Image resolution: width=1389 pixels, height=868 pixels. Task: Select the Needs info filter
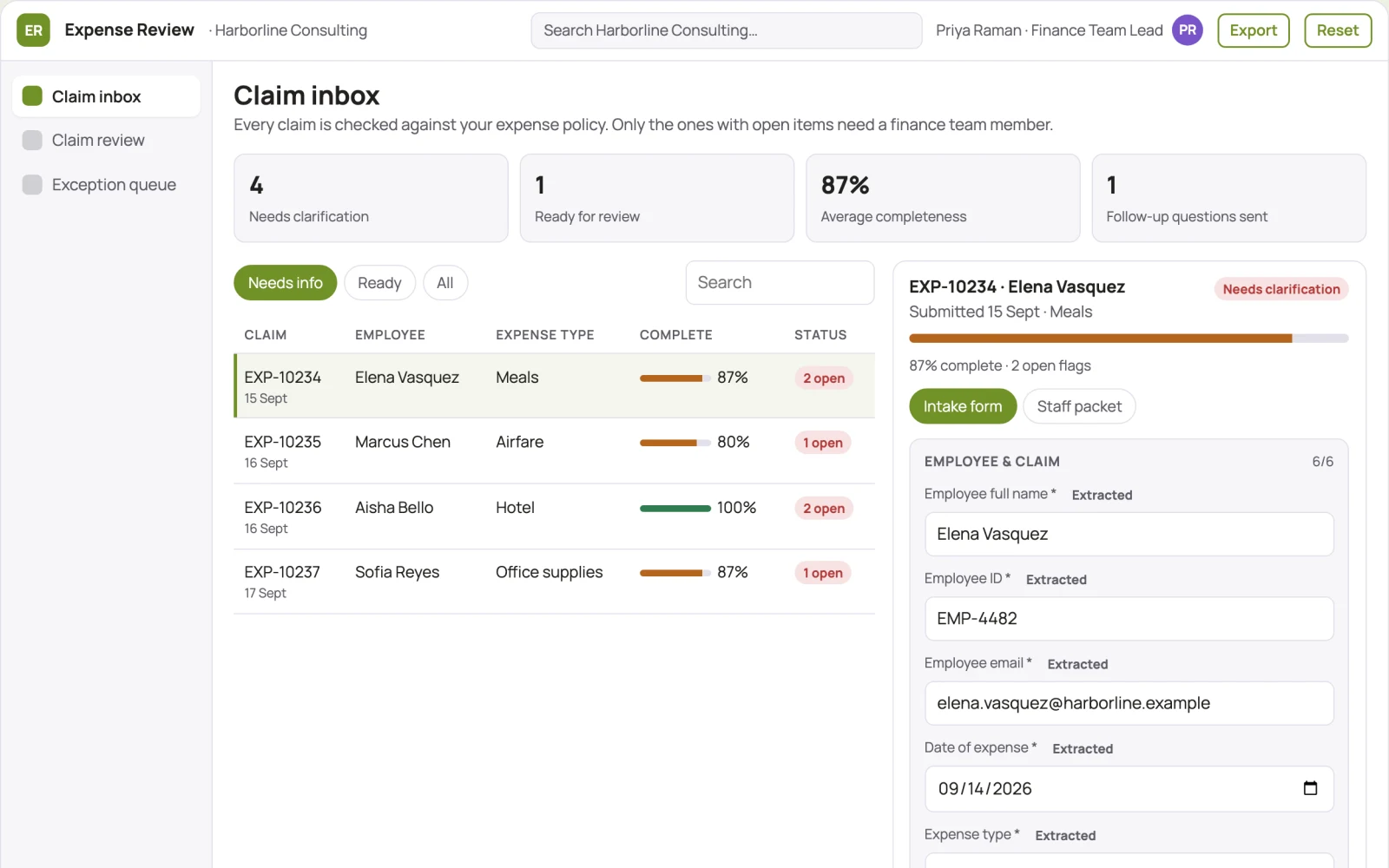(x=285, y=283)
